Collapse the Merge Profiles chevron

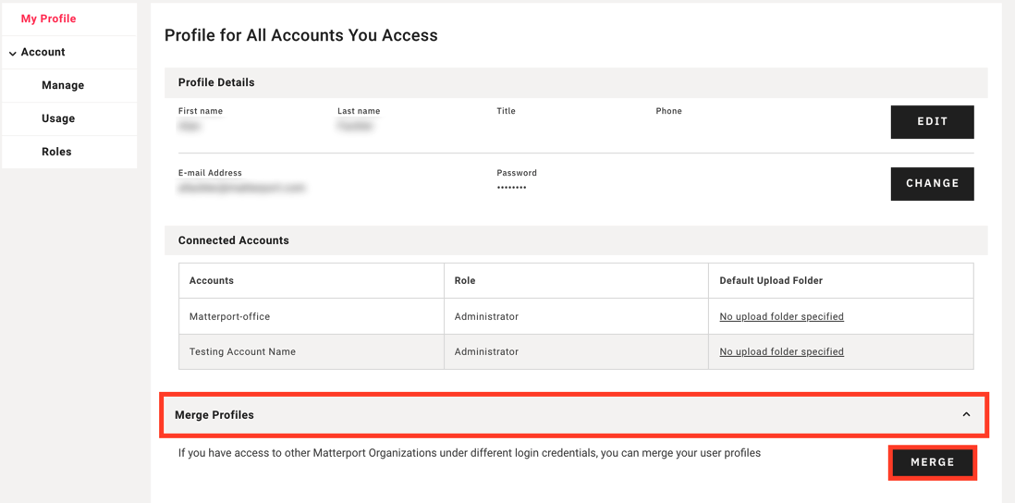(x=966, y=414)
